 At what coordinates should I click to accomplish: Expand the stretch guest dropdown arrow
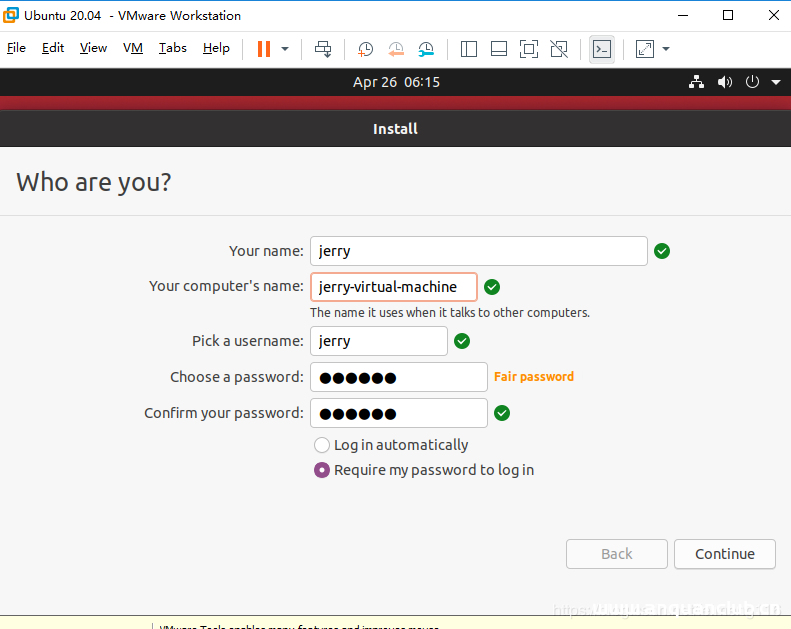tap(666, 49)
